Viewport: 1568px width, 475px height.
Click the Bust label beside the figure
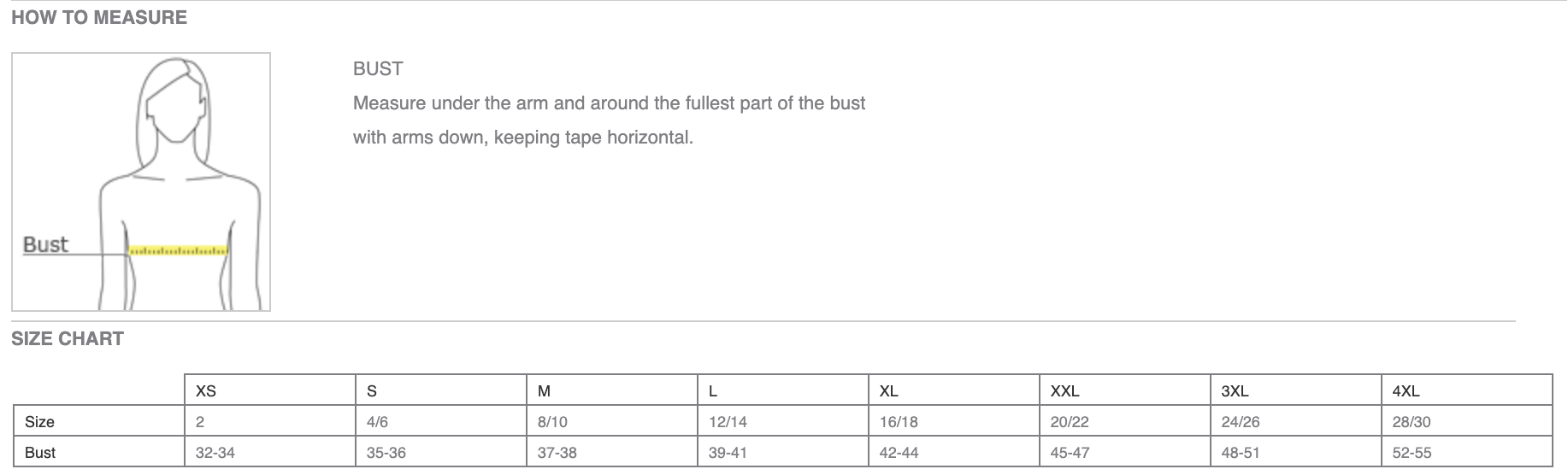point(45,244)
